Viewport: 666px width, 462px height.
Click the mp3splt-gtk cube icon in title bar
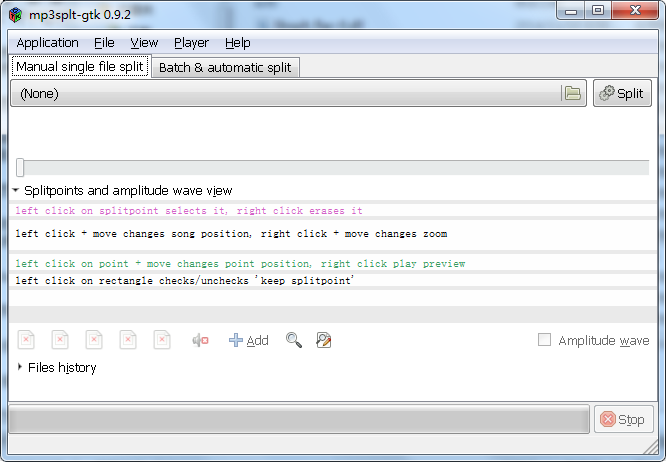click(x=15, y=15)
